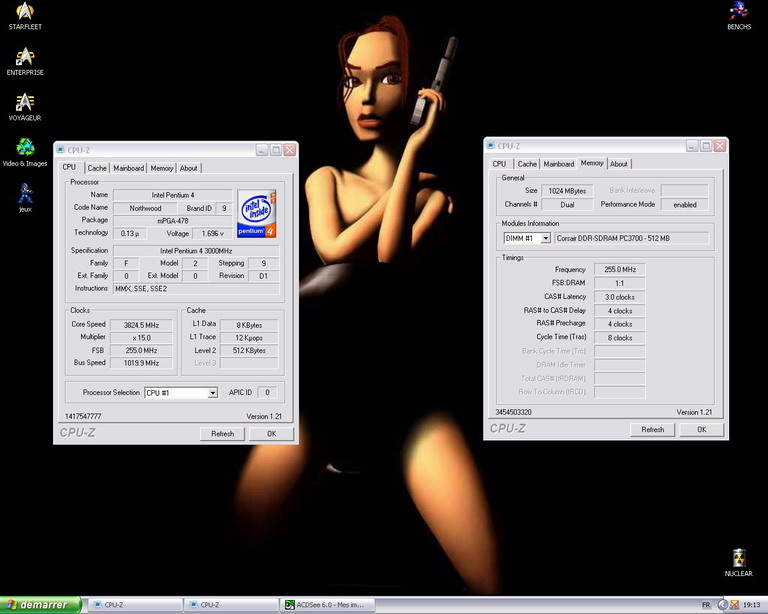Click the memory Size 1024 MBytes field
The height and width of the screenshot is (614, 768).
click(x=567, y=191)
